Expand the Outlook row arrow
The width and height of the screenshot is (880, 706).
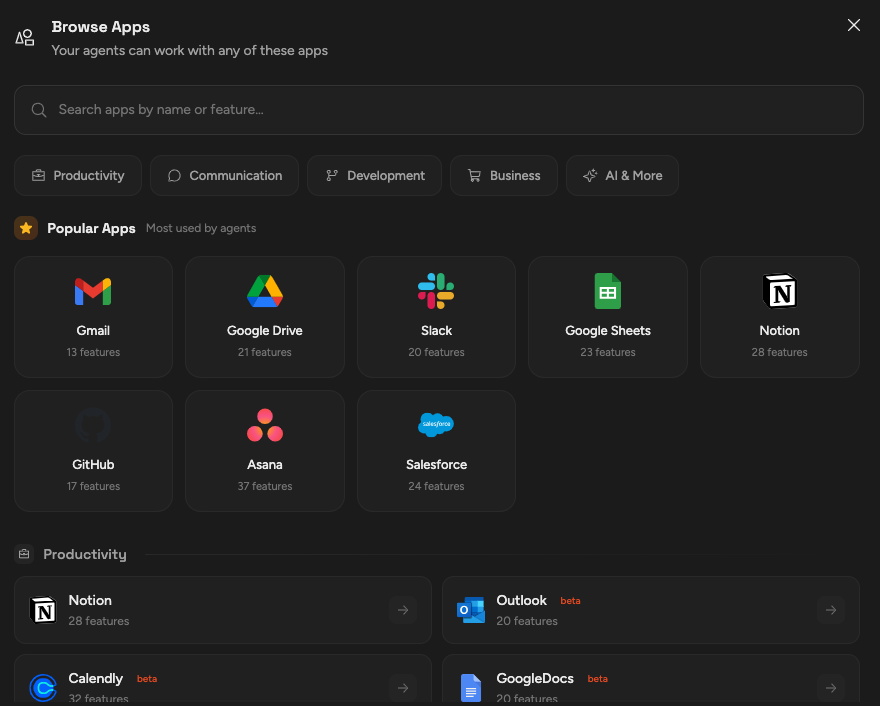pos(830,610)
